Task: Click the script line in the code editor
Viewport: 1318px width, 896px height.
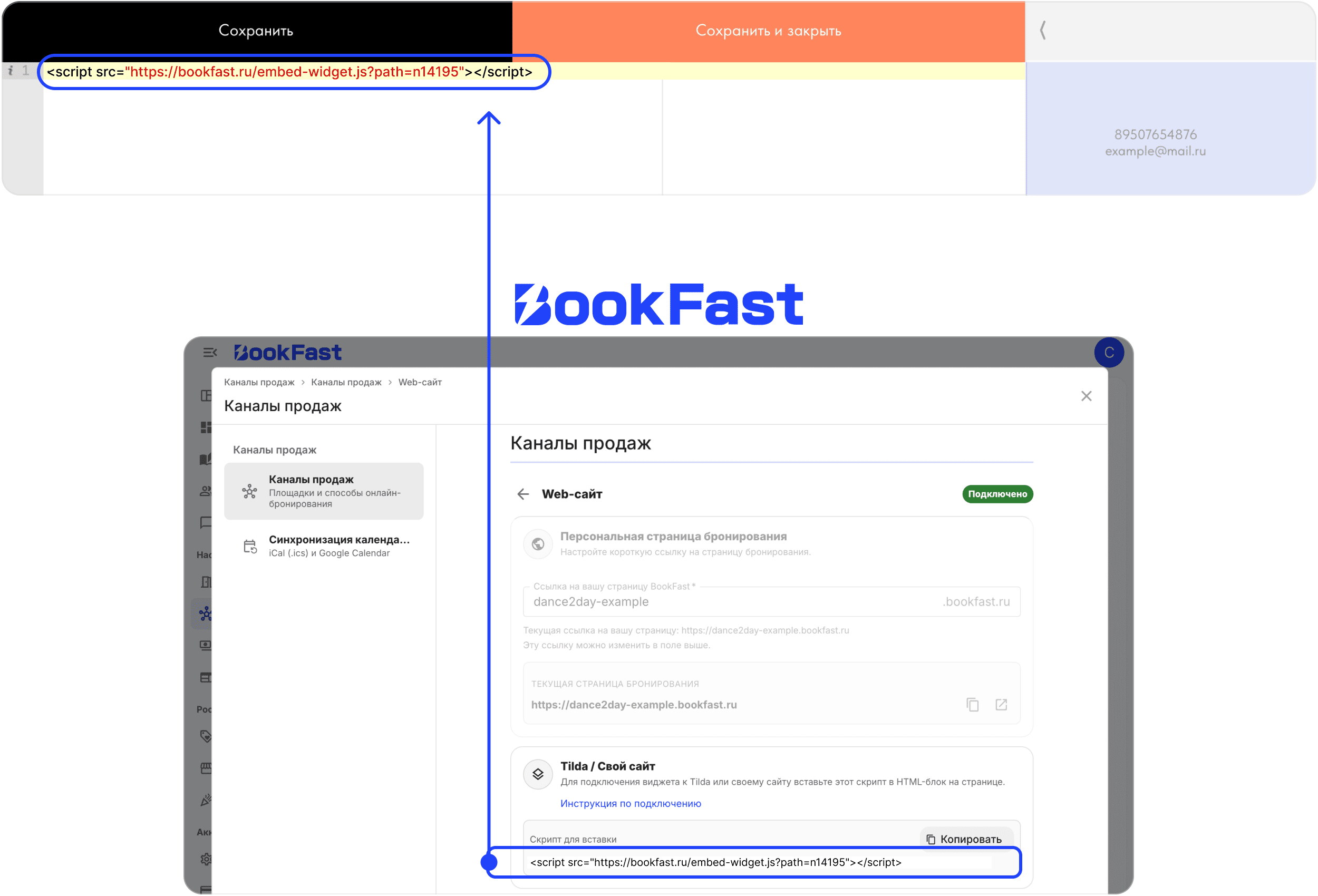Action: click(289, 72)
